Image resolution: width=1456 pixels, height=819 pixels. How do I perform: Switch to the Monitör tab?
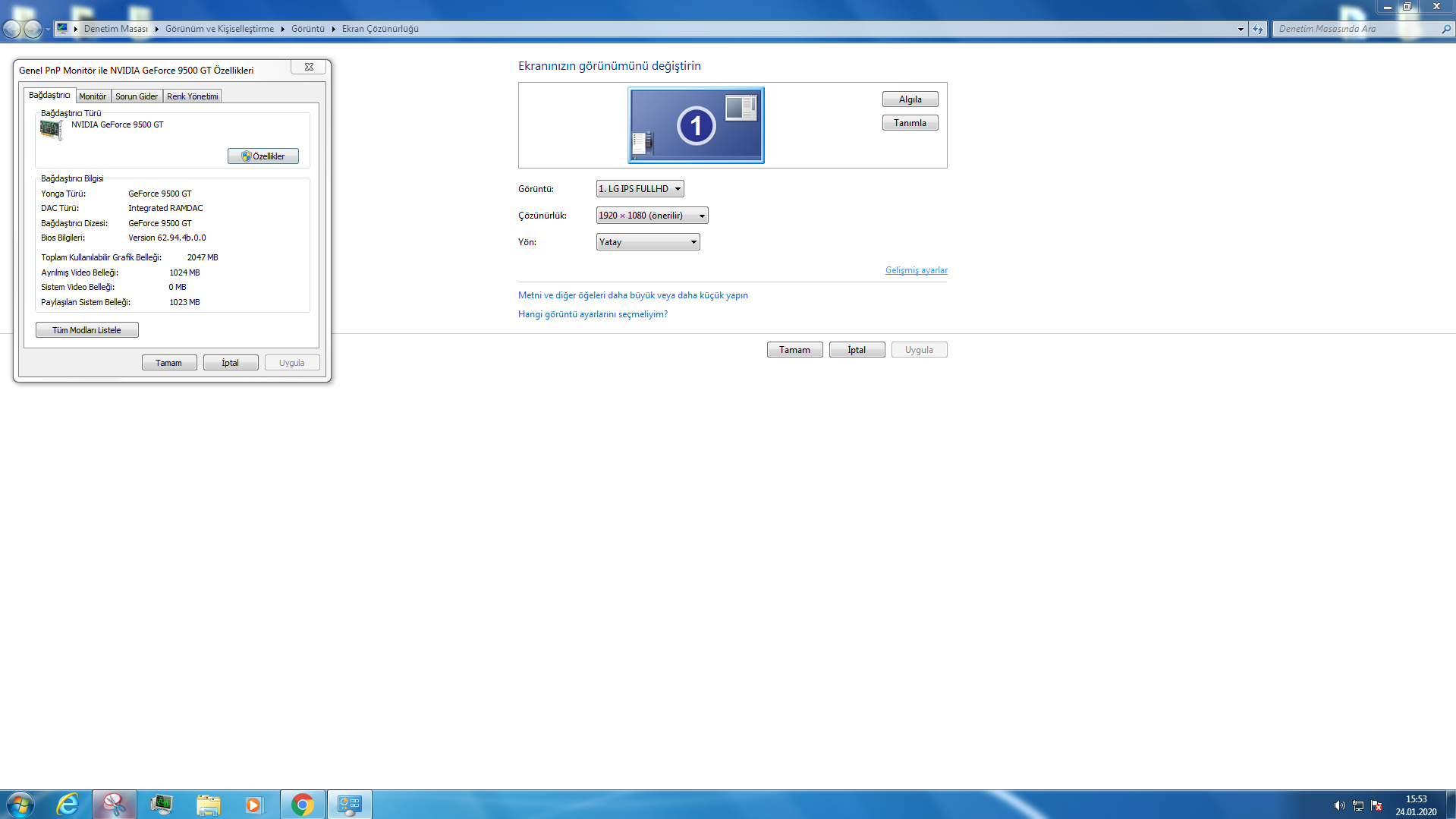tap(93, 96)
